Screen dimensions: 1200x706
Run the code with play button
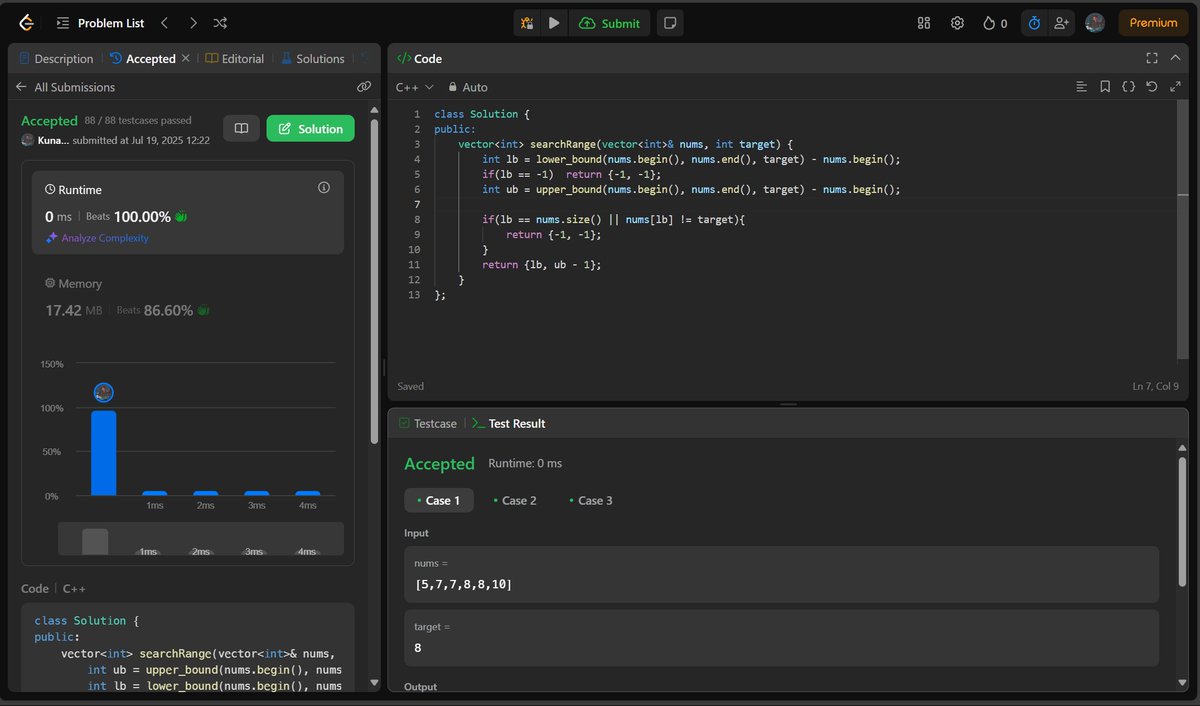[x=554, y=23]
